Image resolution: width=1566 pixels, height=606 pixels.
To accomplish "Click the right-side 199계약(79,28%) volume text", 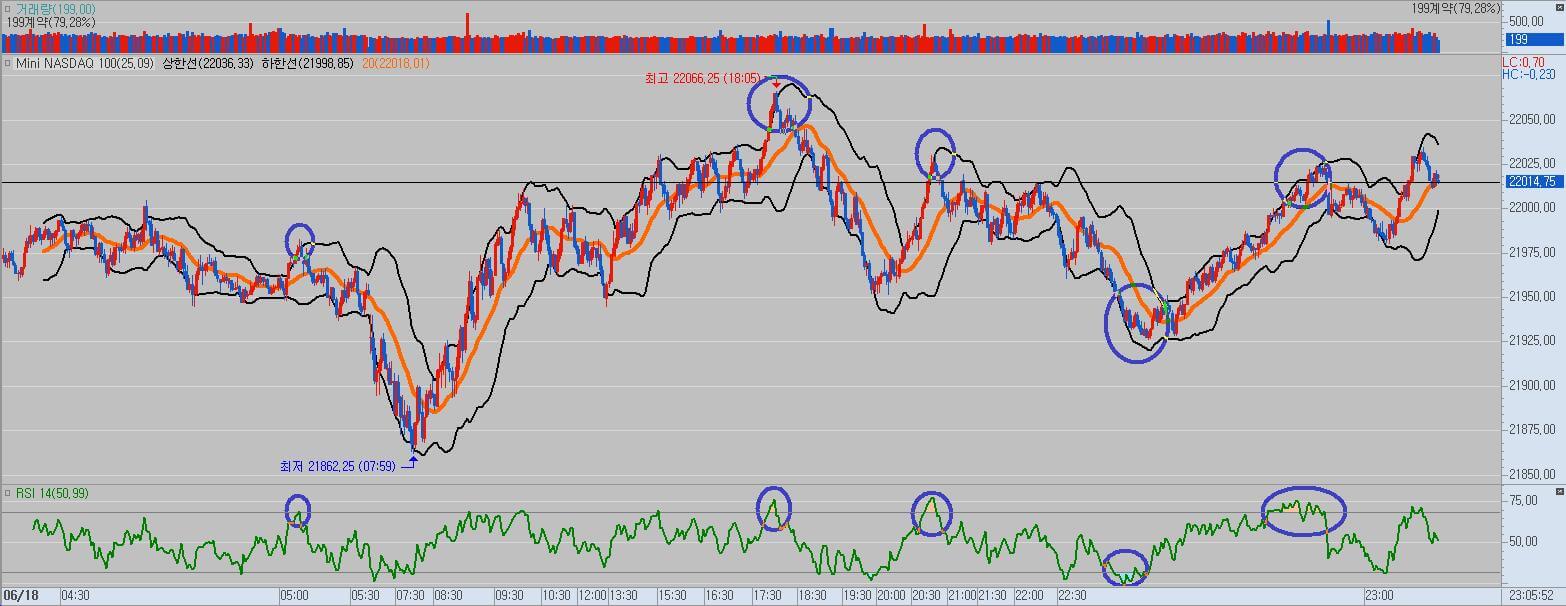I will pyautogui.click(x=1455, y=8).
